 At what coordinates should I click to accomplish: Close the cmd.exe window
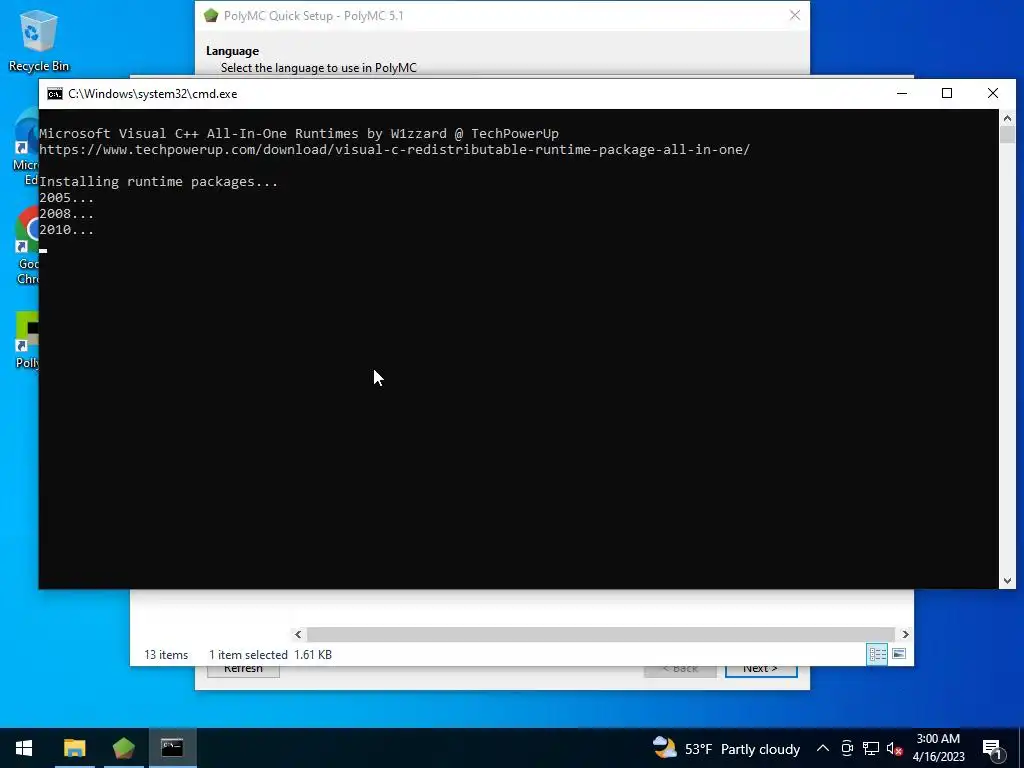993,93
